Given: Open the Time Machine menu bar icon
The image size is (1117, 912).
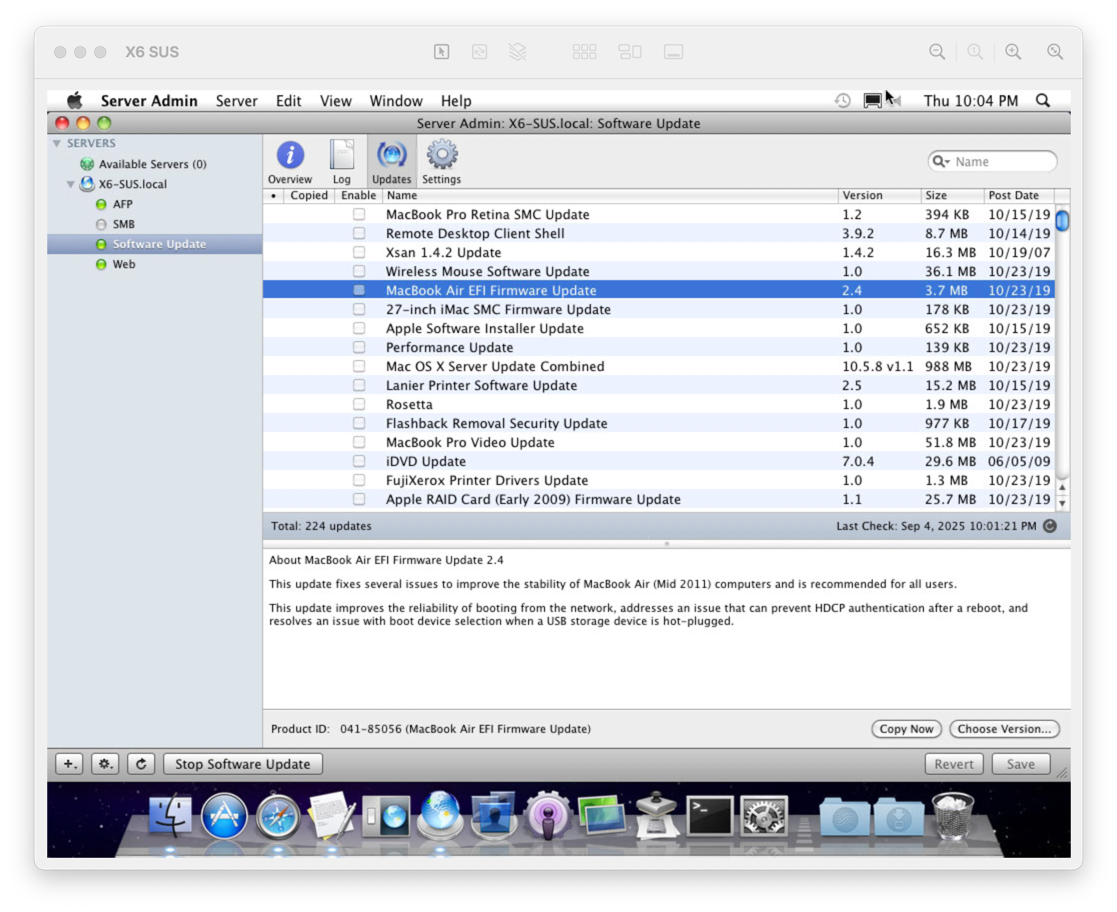Looking at the screenshot, I should coord(843,100).
